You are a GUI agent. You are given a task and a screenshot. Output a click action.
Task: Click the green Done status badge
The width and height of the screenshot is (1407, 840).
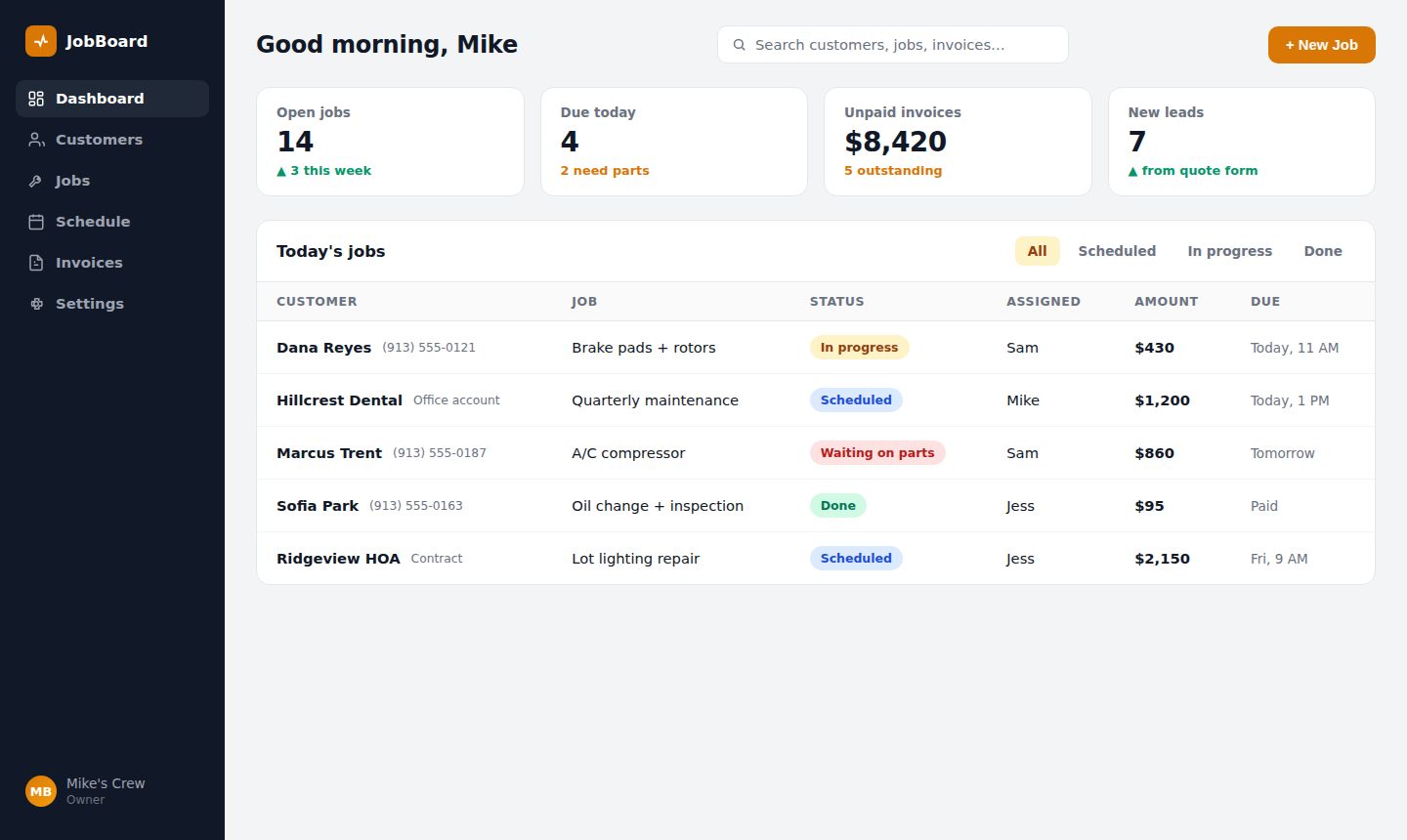click(838, 506)
